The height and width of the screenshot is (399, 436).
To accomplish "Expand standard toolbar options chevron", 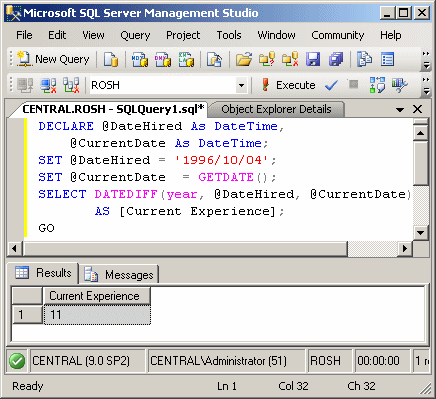I will point(426,59).
